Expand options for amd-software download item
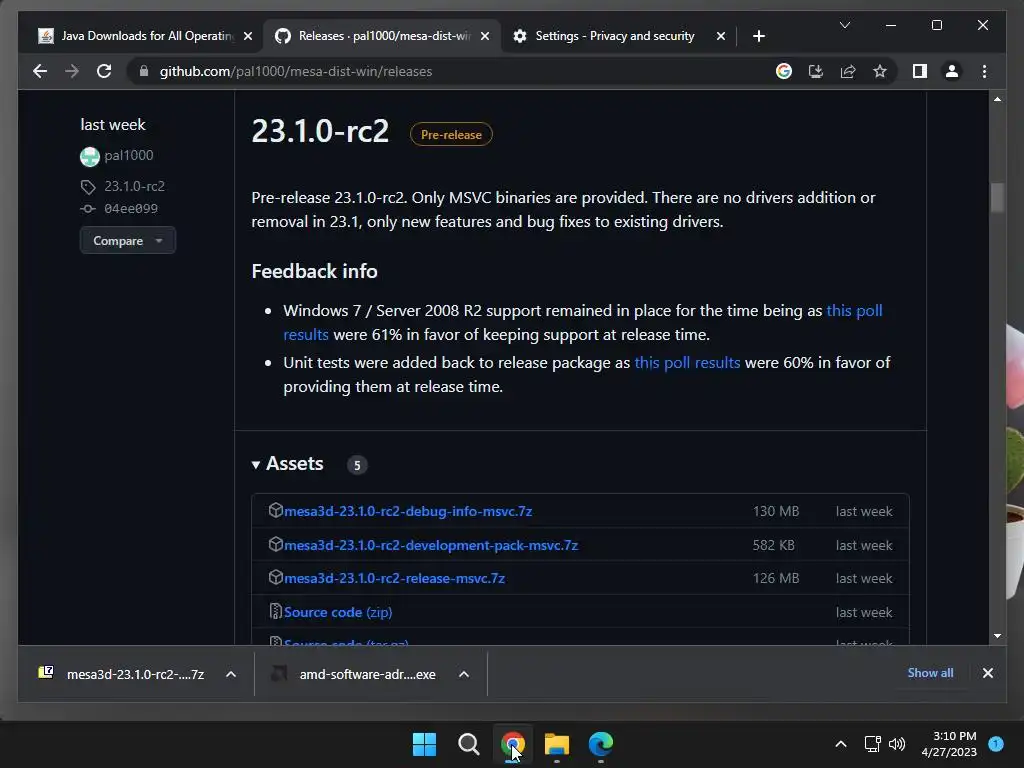This screenshot has width=1024, height=768. 464,674
